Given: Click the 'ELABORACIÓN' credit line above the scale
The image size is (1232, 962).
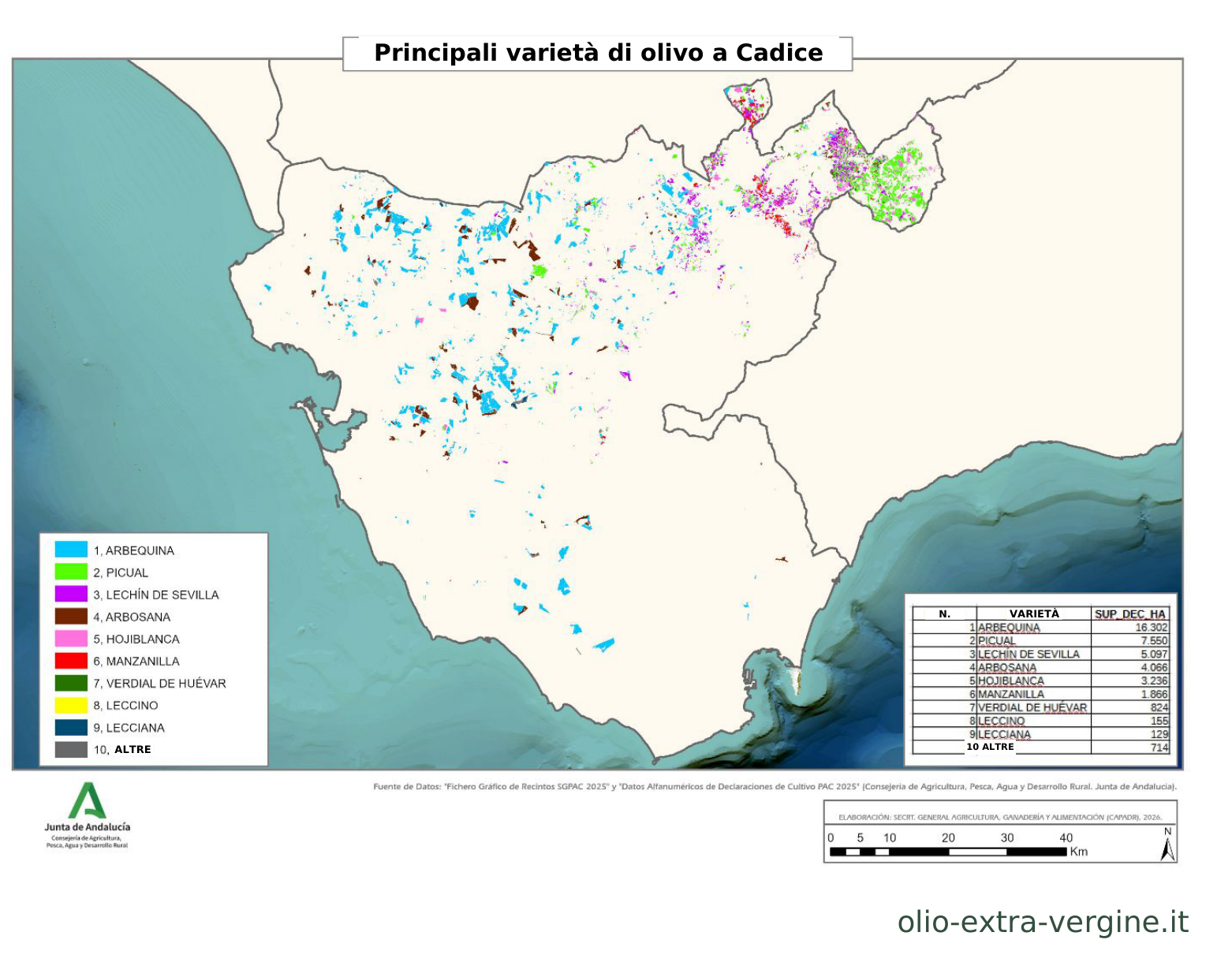Looking at the screenshot, I should 999,817.
